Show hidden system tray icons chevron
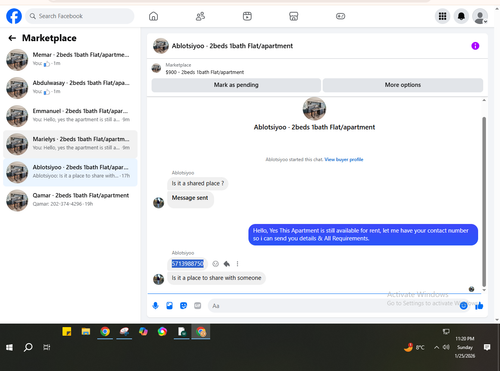The height and width of the screenshot is (371, 500). [436, 348]
